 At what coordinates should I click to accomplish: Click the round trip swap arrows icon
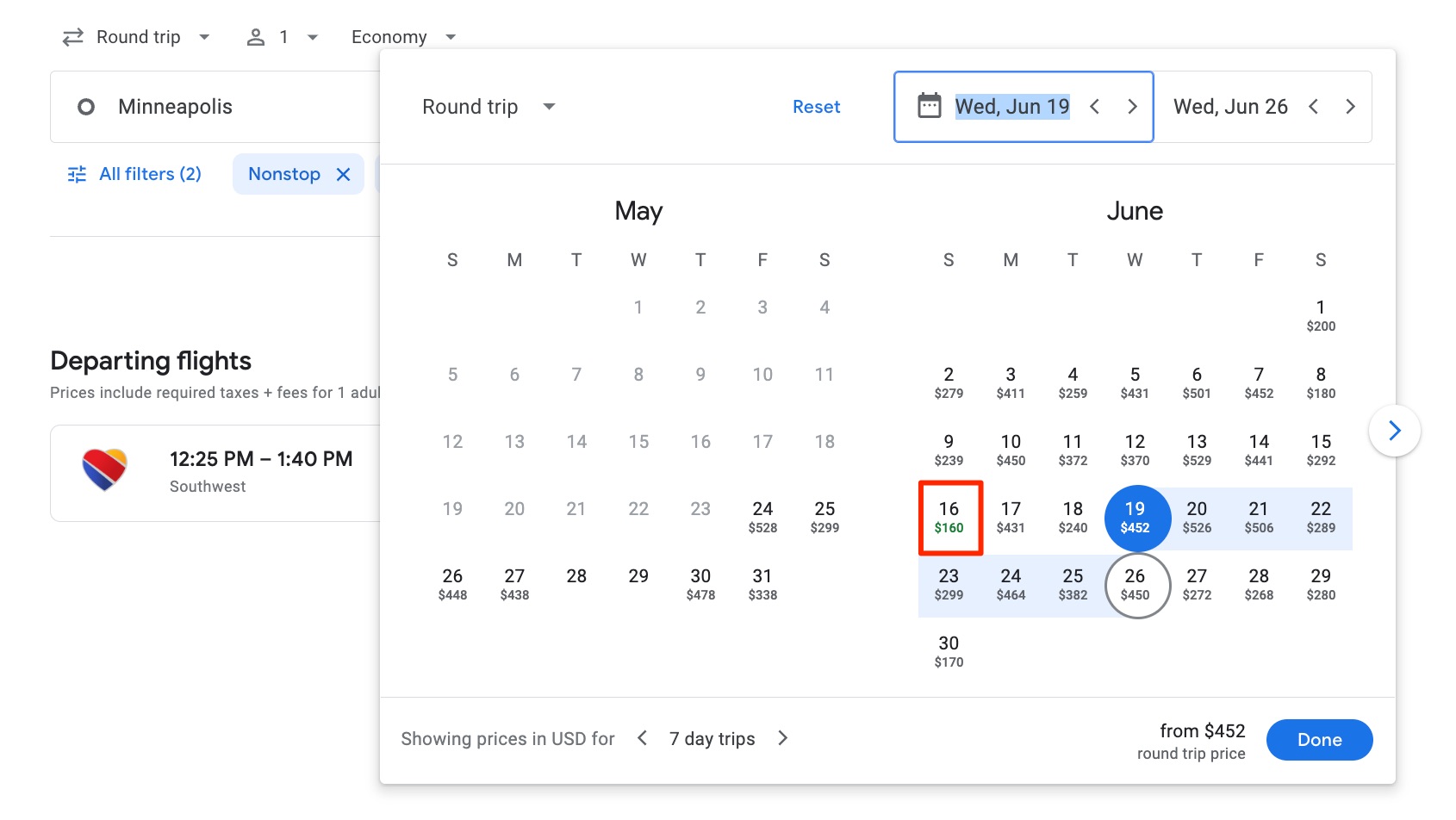73,36
